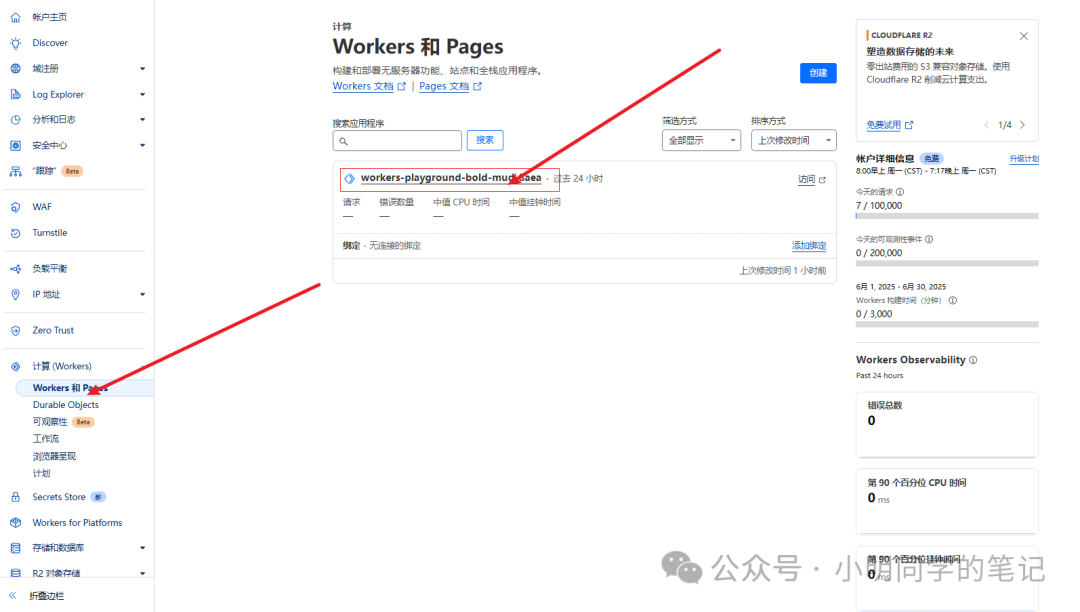
Task: Click the info icon next to 今天的可观测性事件
Action: 929,240
